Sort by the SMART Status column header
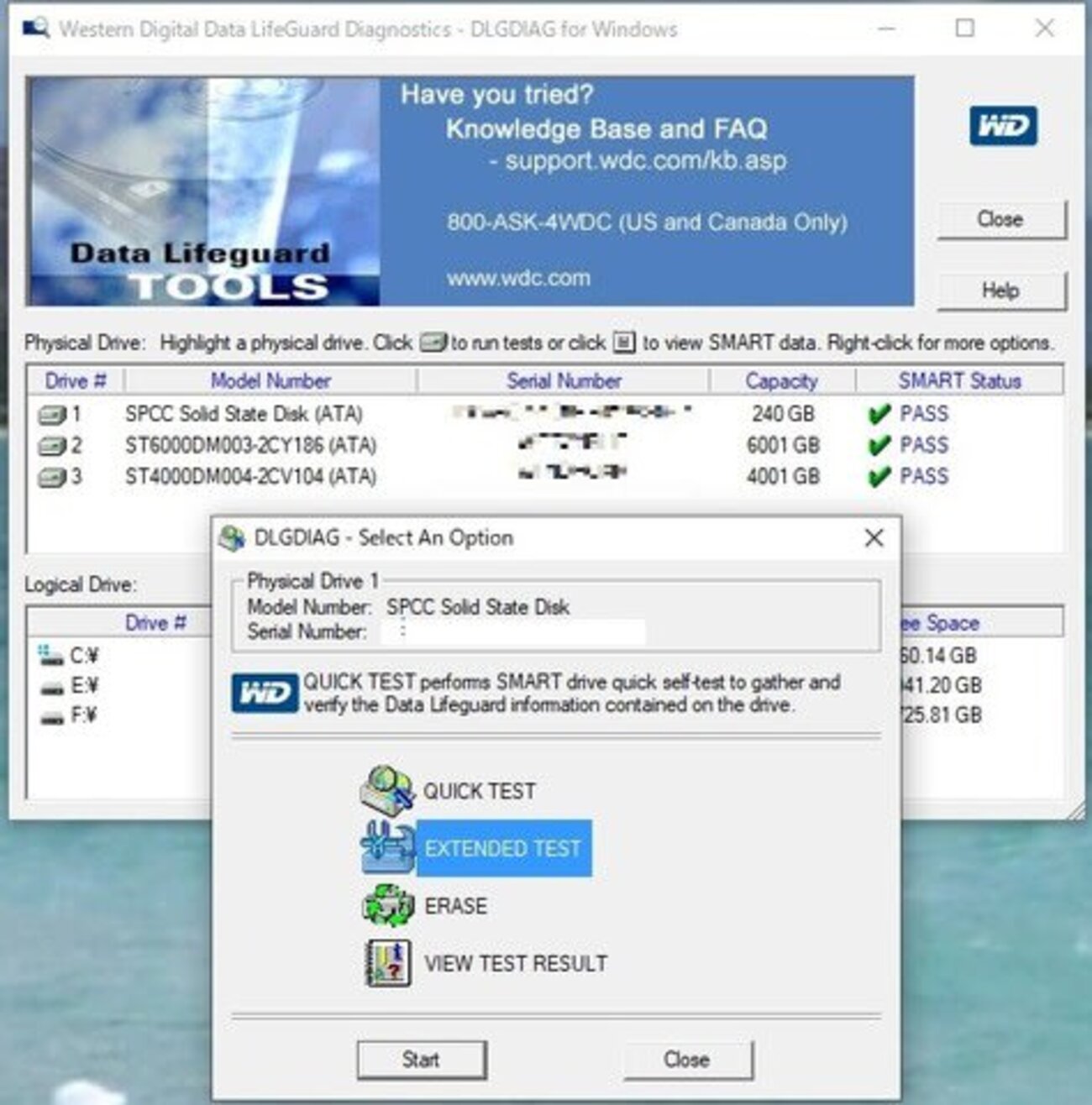The height and width of the screenshot is (1105, 1092). (x=959, y=380)
